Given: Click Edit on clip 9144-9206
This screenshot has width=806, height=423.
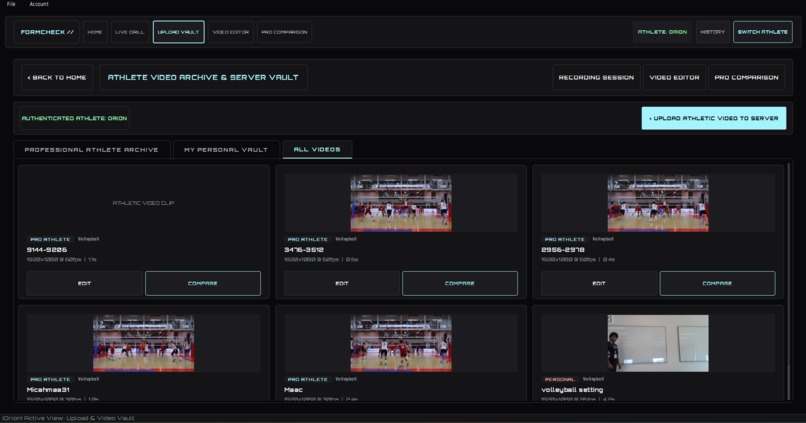Looking at the screenshot, I should coord(84,283).
